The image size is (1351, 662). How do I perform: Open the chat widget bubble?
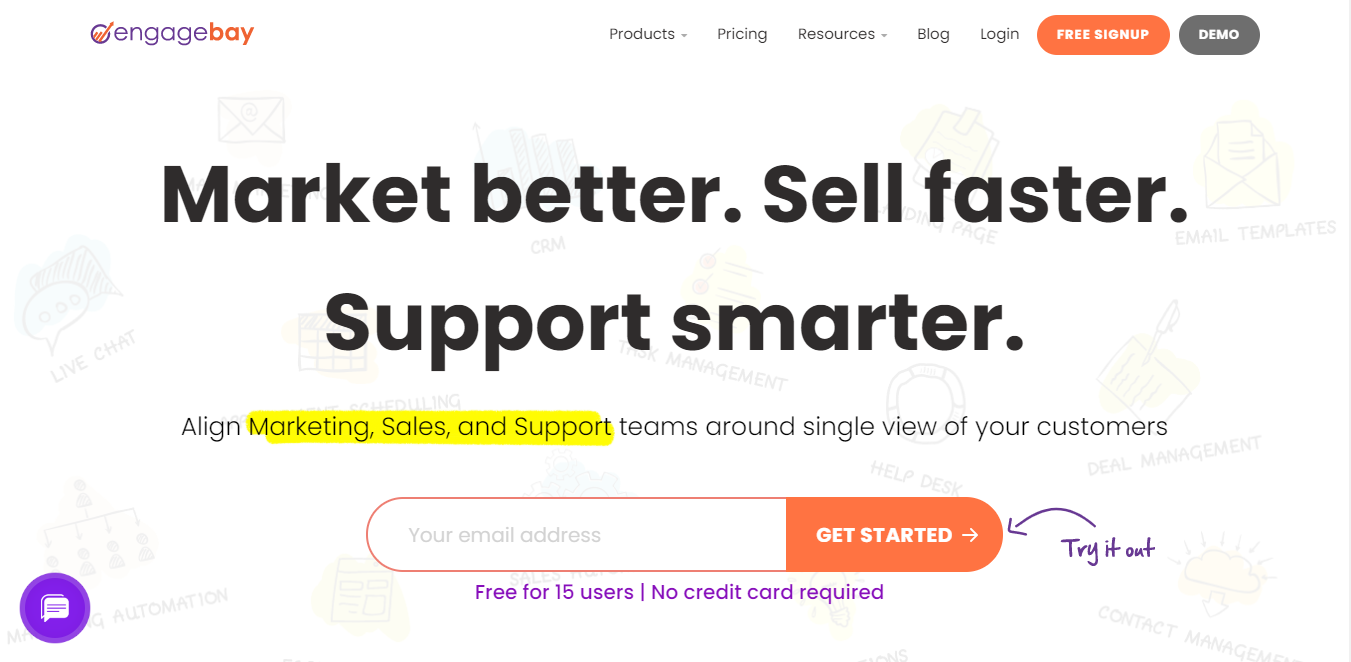54,607
